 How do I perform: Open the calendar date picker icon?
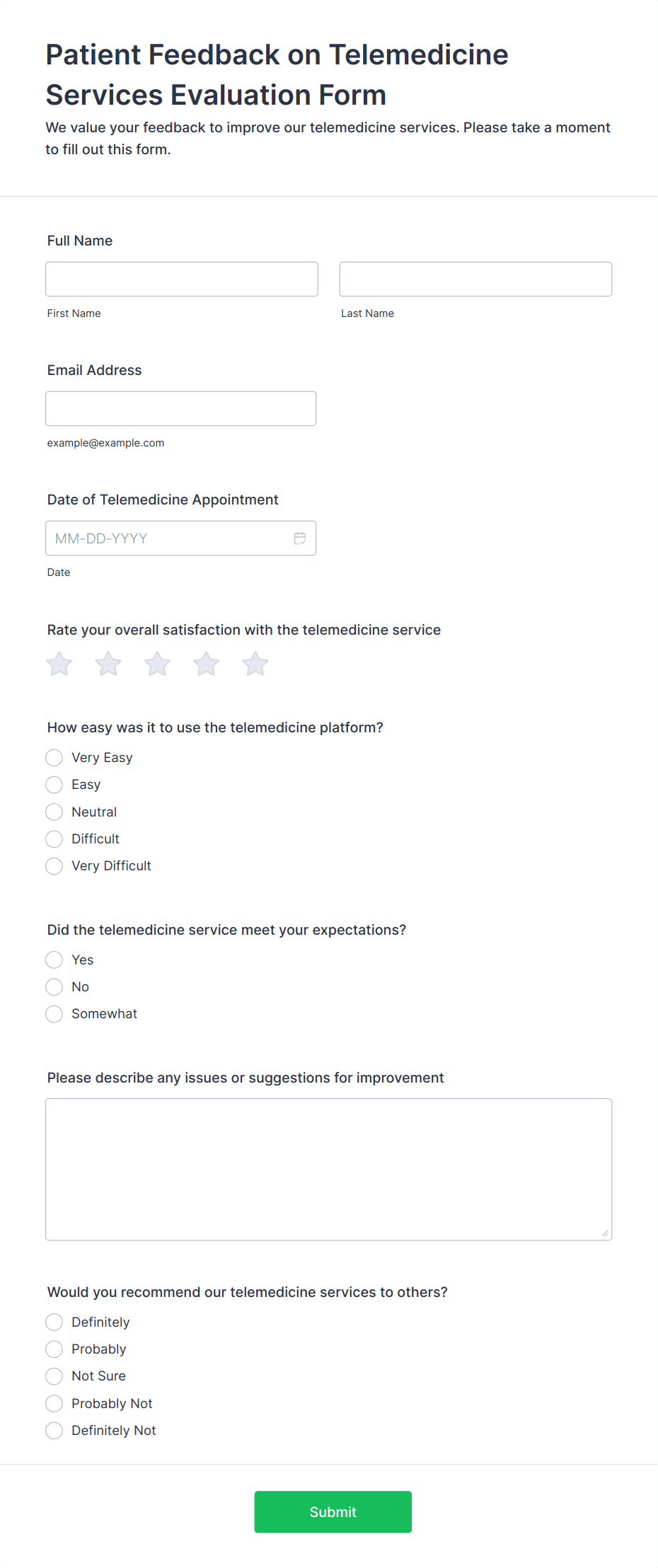pyautogui.click(x=300, y=538)
